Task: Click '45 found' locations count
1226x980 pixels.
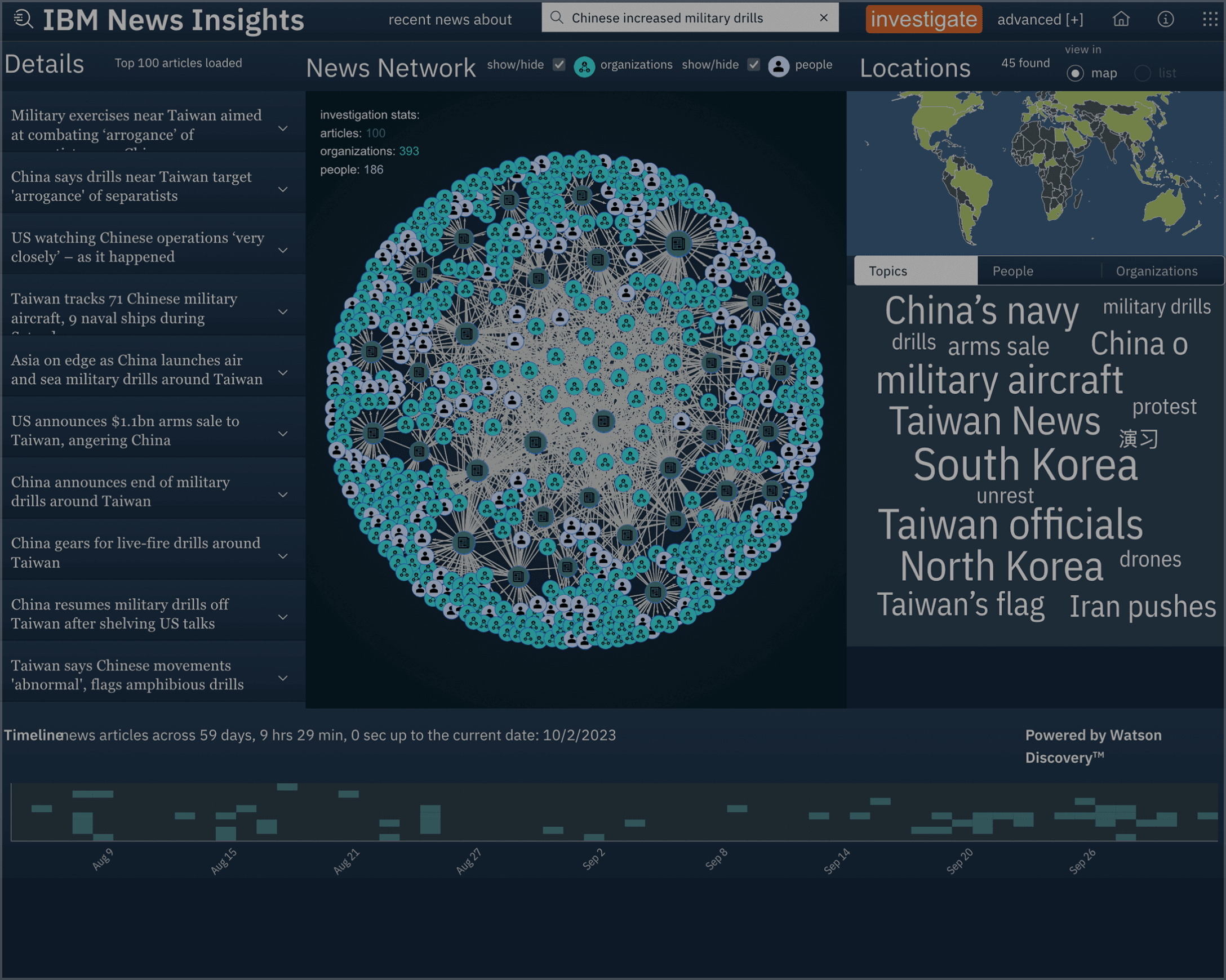Action: 1025,63
